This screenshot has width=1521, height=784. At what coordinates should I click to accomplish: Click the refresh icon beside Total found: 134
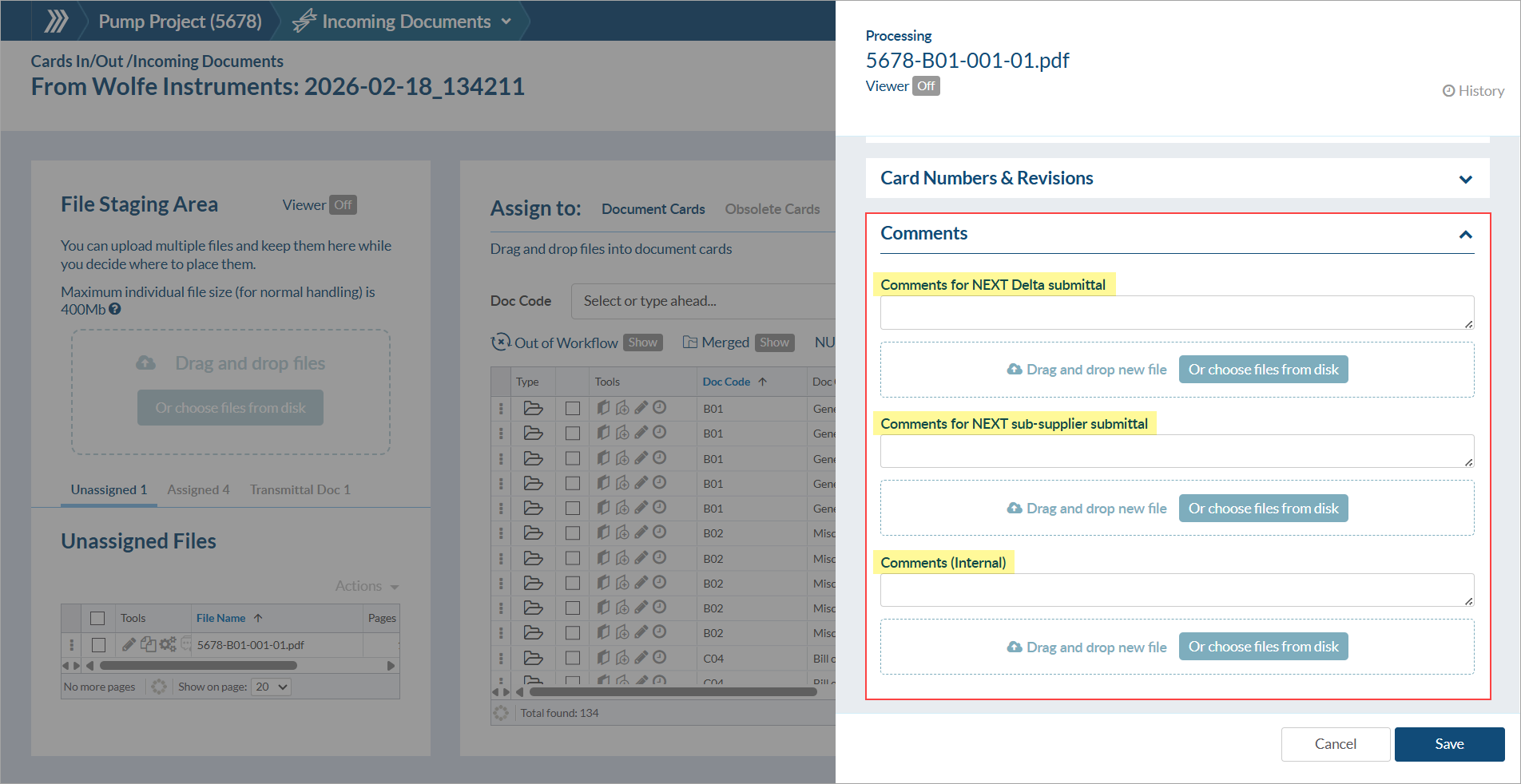tap(501, 713)
